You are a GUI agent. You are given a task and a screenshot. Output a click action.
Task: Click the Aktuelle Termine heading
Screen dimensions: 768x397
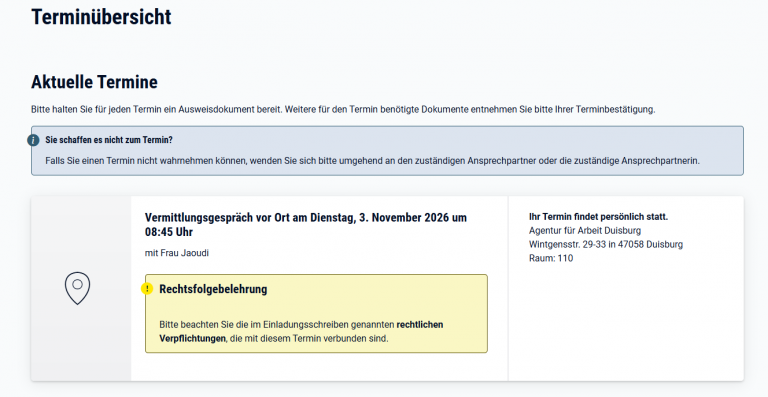(x=95, y=82)
